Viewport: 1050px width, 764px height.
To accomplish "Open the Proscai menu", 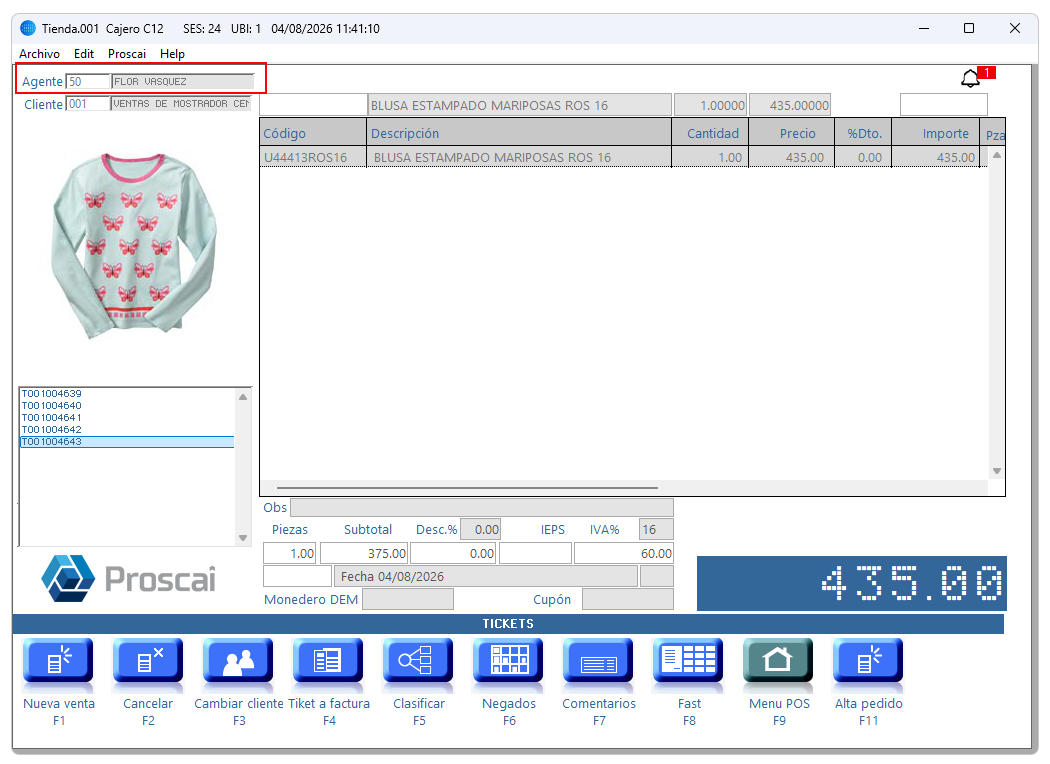I will coord(127,54).
